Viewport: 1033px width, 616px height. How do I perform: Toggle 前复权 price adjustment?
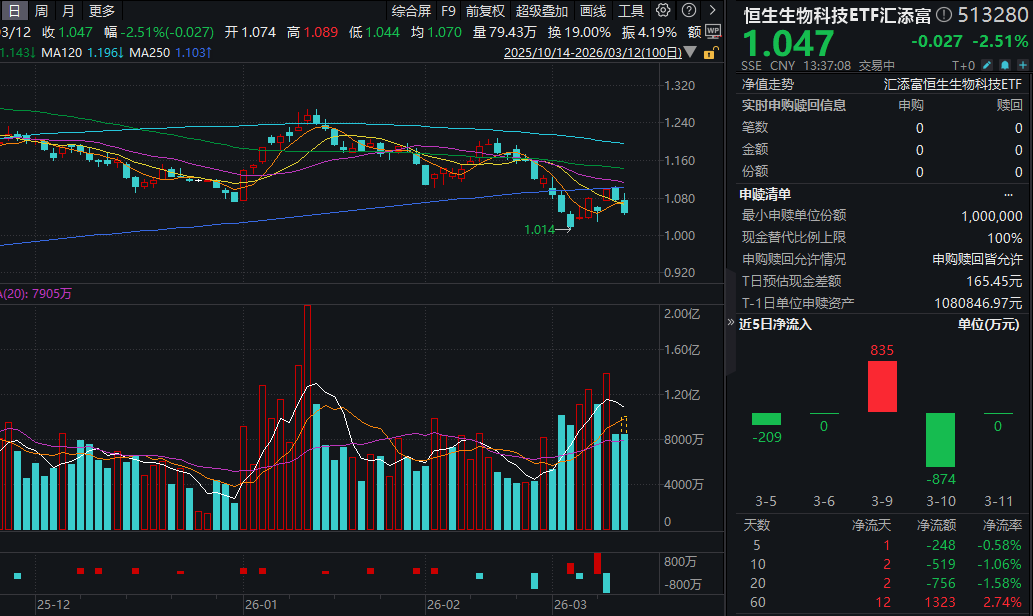(x=486, y=12)
